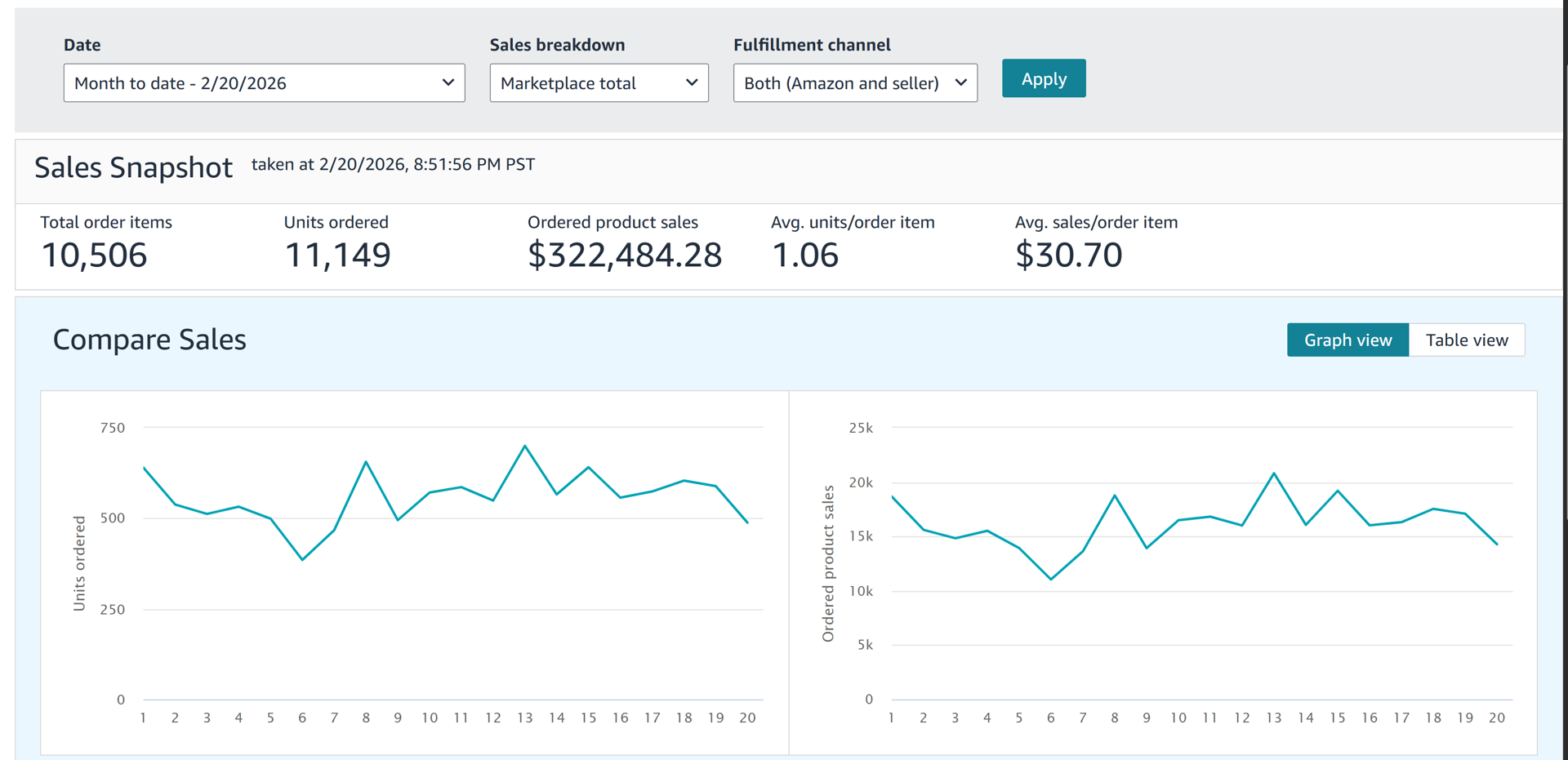Click the Ordered product sales amount $322,484.28
The width and height of the screenshot is (1568, 760).
click(625, 256)
